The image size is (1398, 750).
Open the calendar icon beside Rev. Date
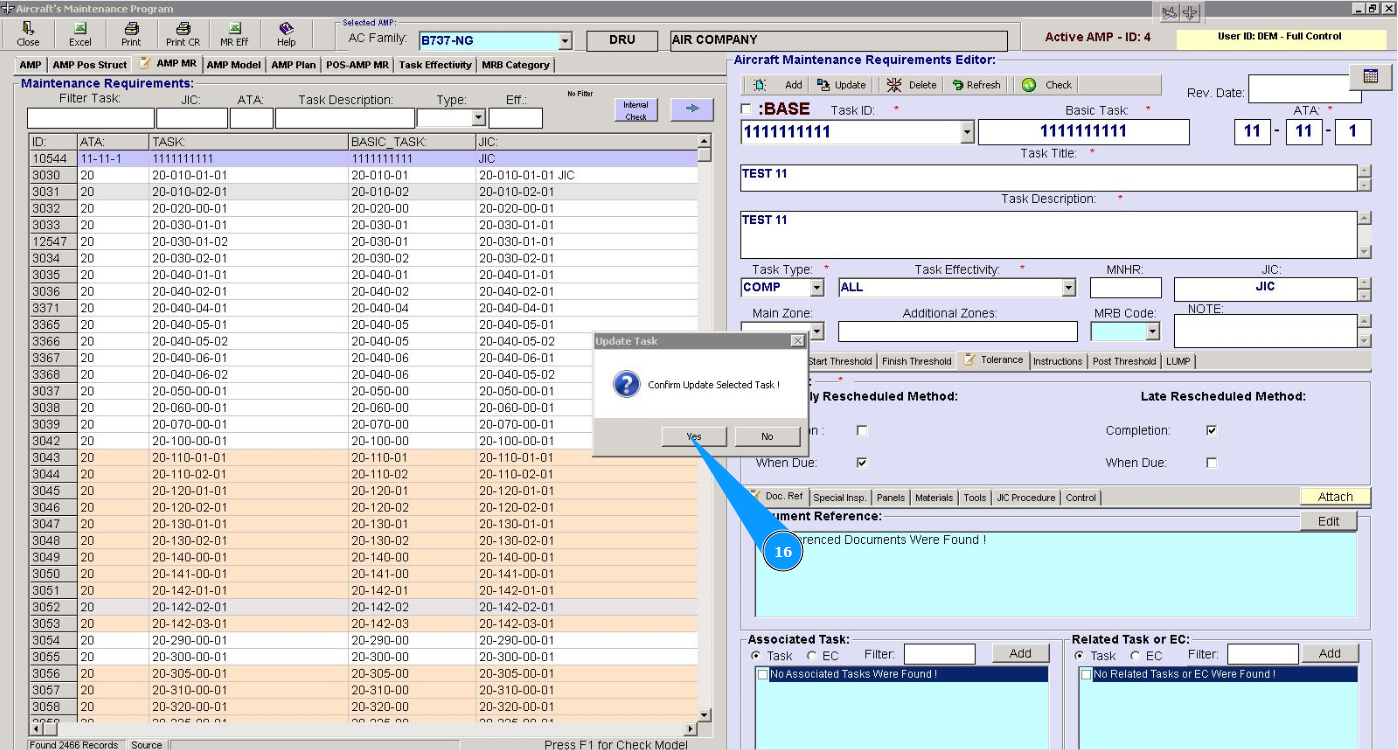pyautogui.click(x=1370, y=77)
